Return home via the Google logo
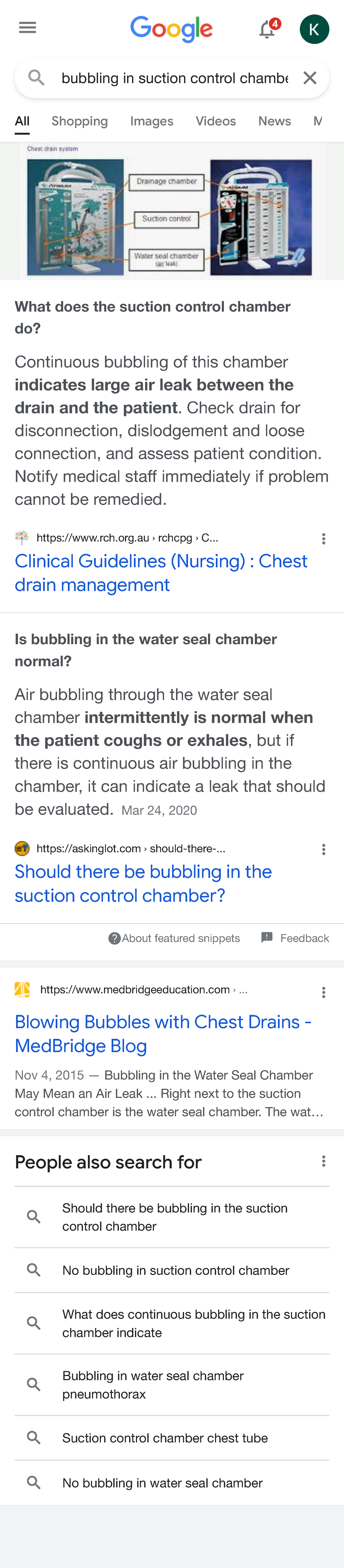The height and width of the screenshot is (1568, 344). (x=172, y=28)
